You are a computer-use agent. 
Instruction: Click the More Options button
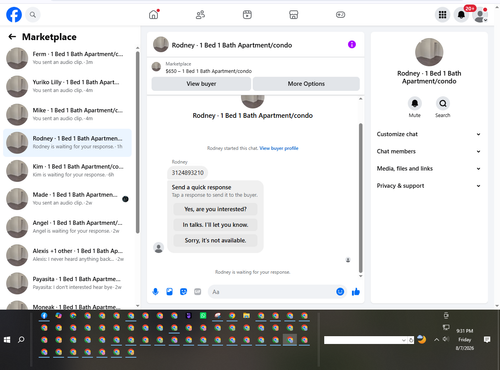tap(306, 84)
